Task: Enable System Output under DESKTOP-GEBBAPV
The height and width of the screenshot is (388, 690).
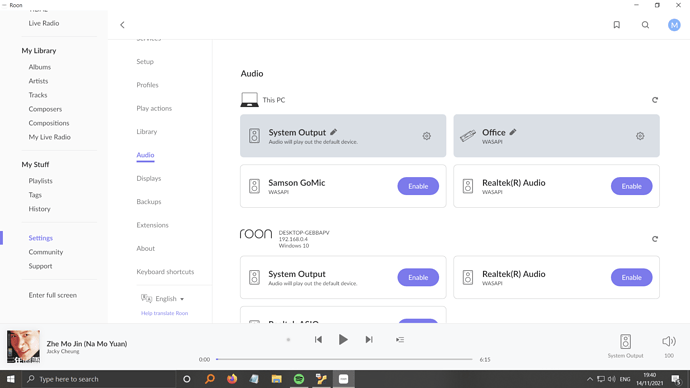Action: 418,277
